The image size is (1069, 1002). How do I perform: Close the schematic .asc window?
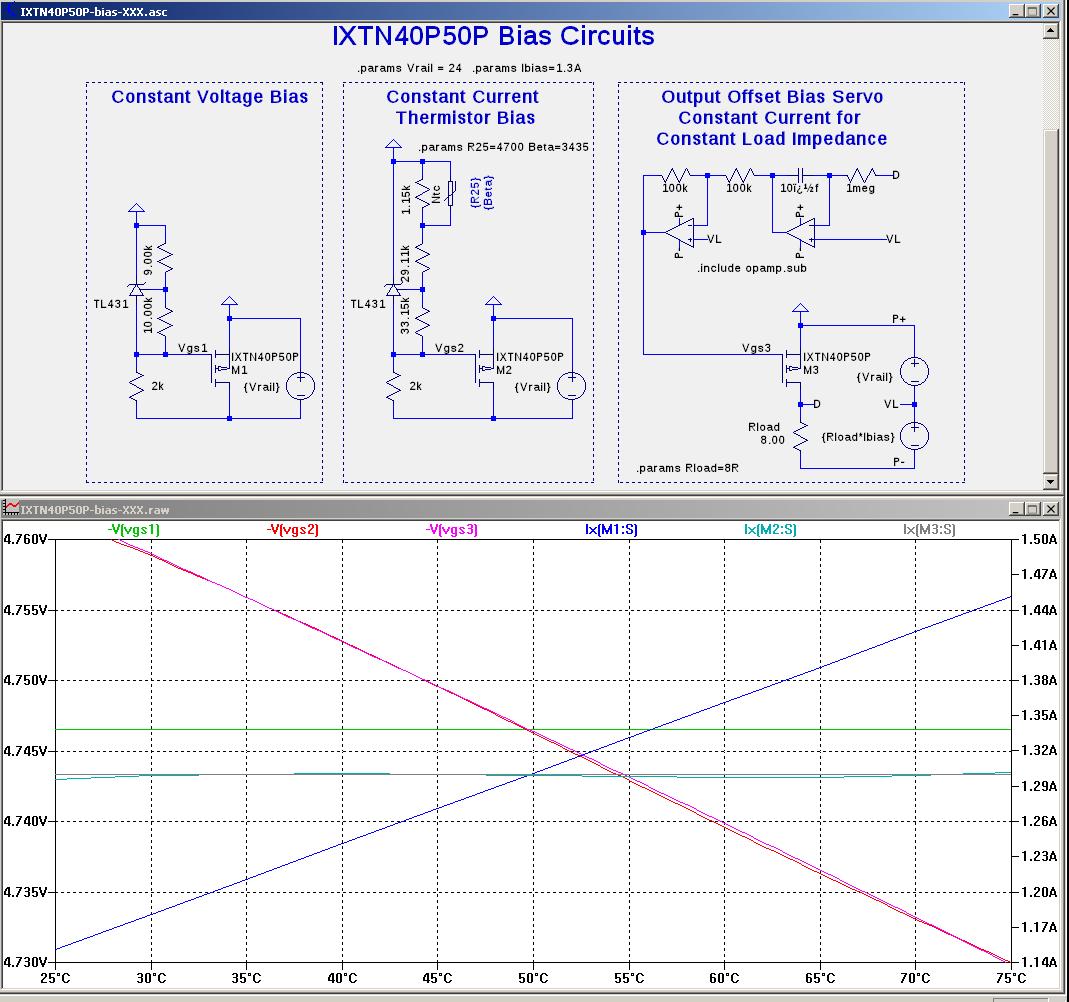(x=1051, y=11)
